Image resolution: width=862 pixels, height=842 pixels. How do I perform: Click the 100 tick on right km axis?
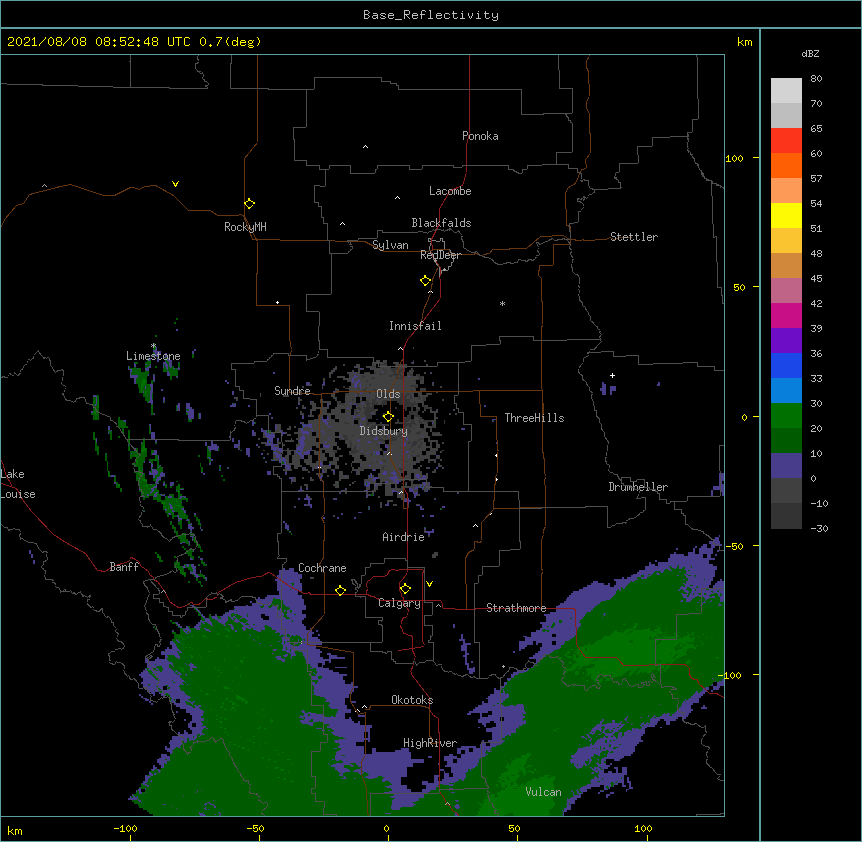[x=734, y=158]
